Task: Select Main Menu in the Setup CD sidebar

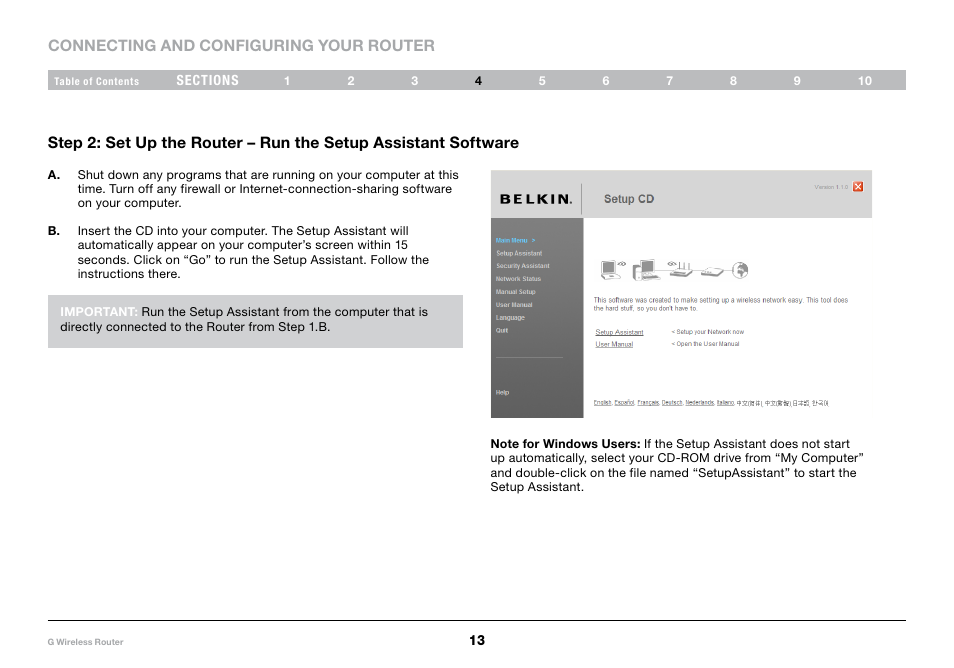Action: click(515, 240)
